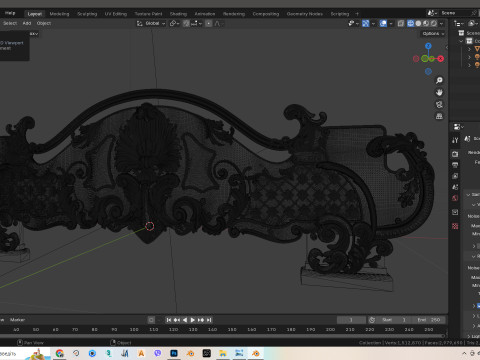Image resolution: width=480 pixels, height=360 pixels.
Task: Click the rightmost Blender taskbar icon
Action: 256,353
